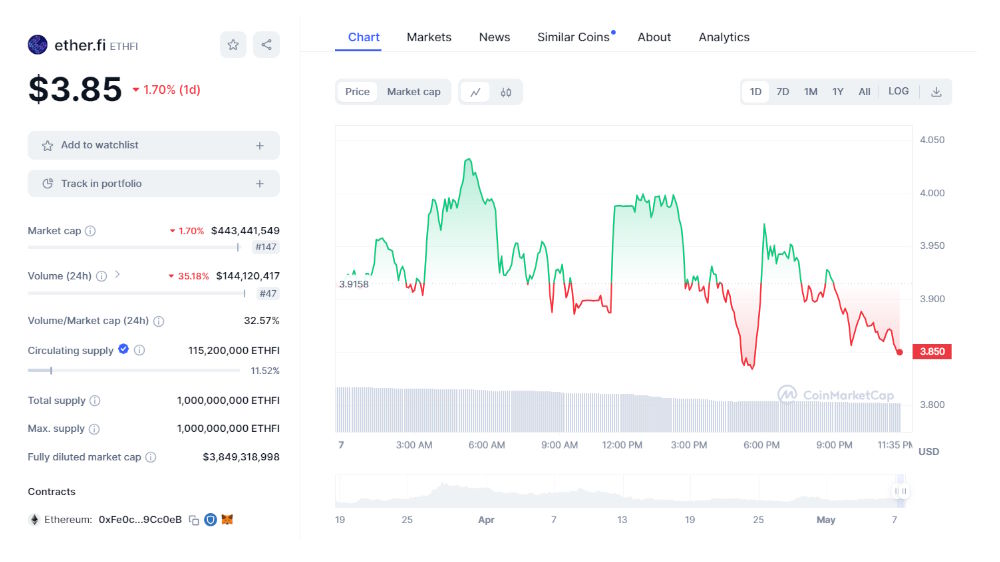
Task: Select the line chart icon
Action: click(x=475, y=92)
